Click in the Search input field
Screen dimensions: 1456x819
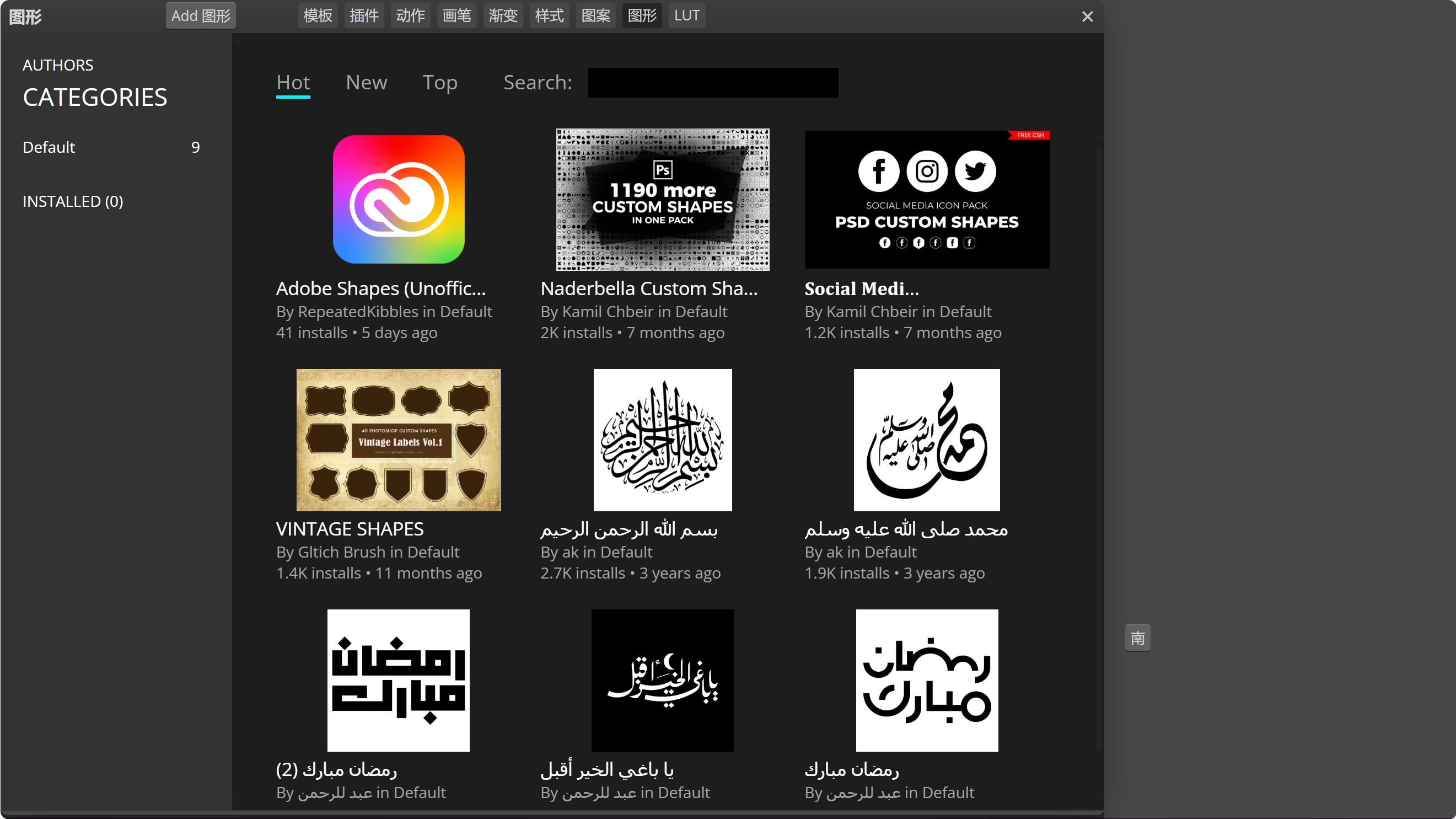[x=713, y=83]
